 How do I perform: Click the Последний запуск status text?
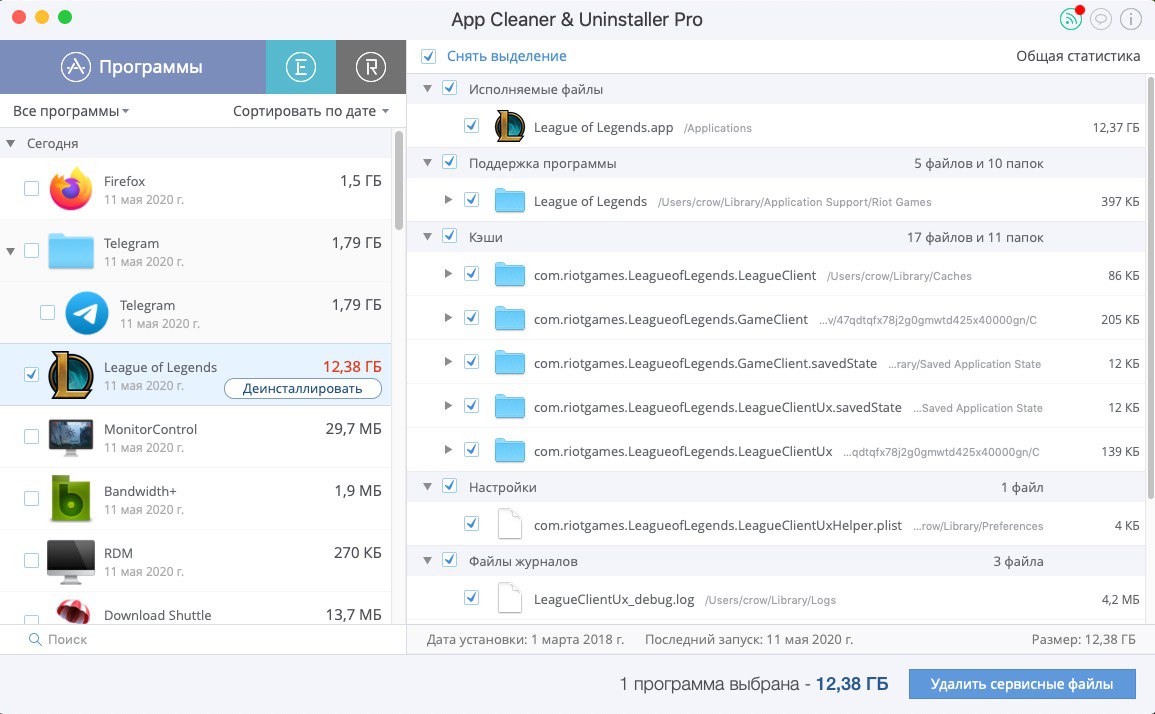749,640
